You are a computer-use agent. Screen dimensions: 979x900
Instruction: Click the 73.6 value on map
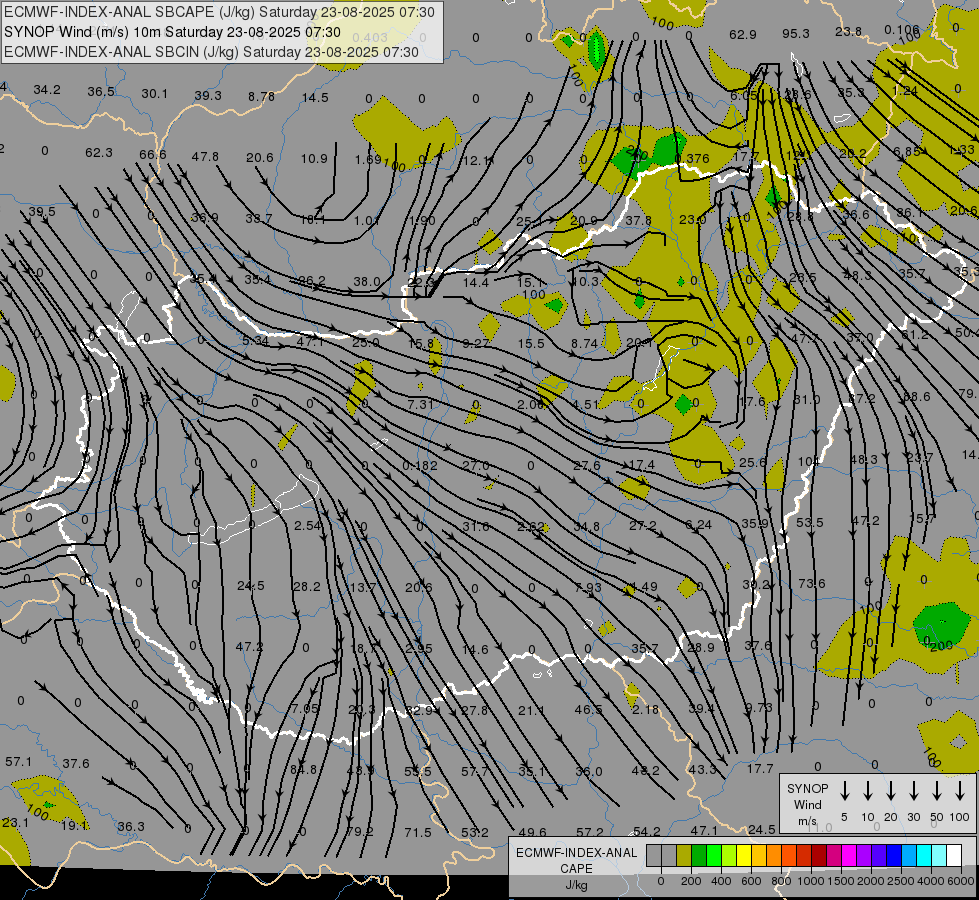click(812, 583)
